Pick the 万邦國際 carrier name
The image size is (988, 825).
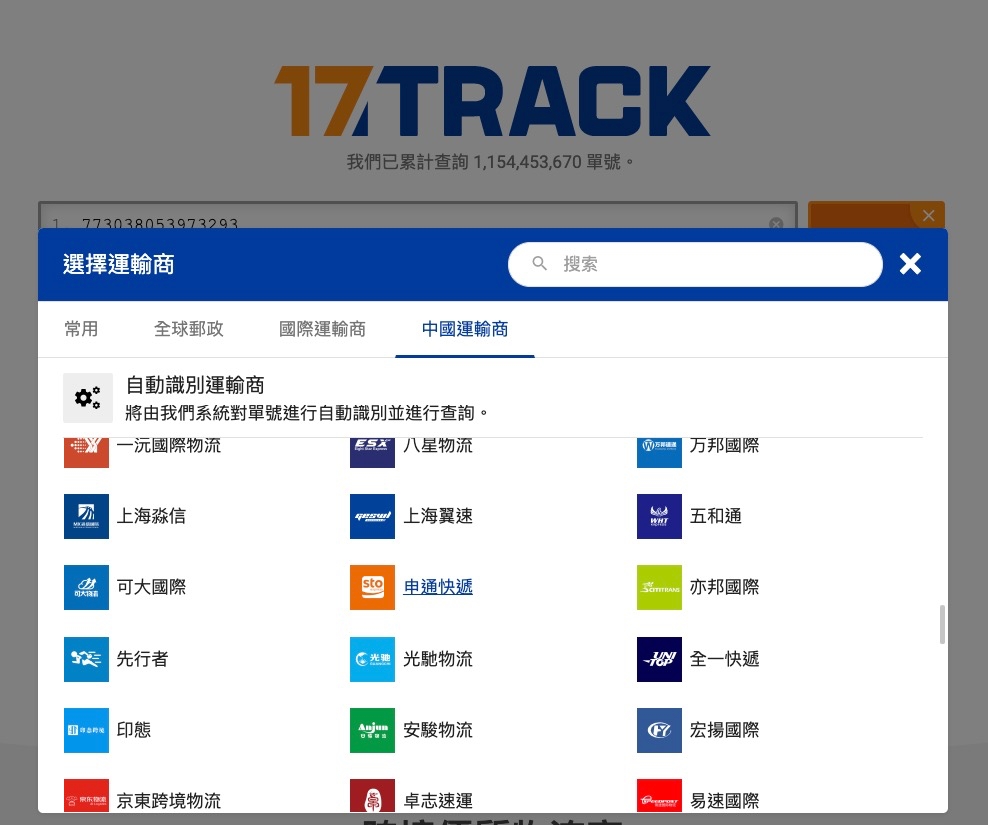pos(725,446)
